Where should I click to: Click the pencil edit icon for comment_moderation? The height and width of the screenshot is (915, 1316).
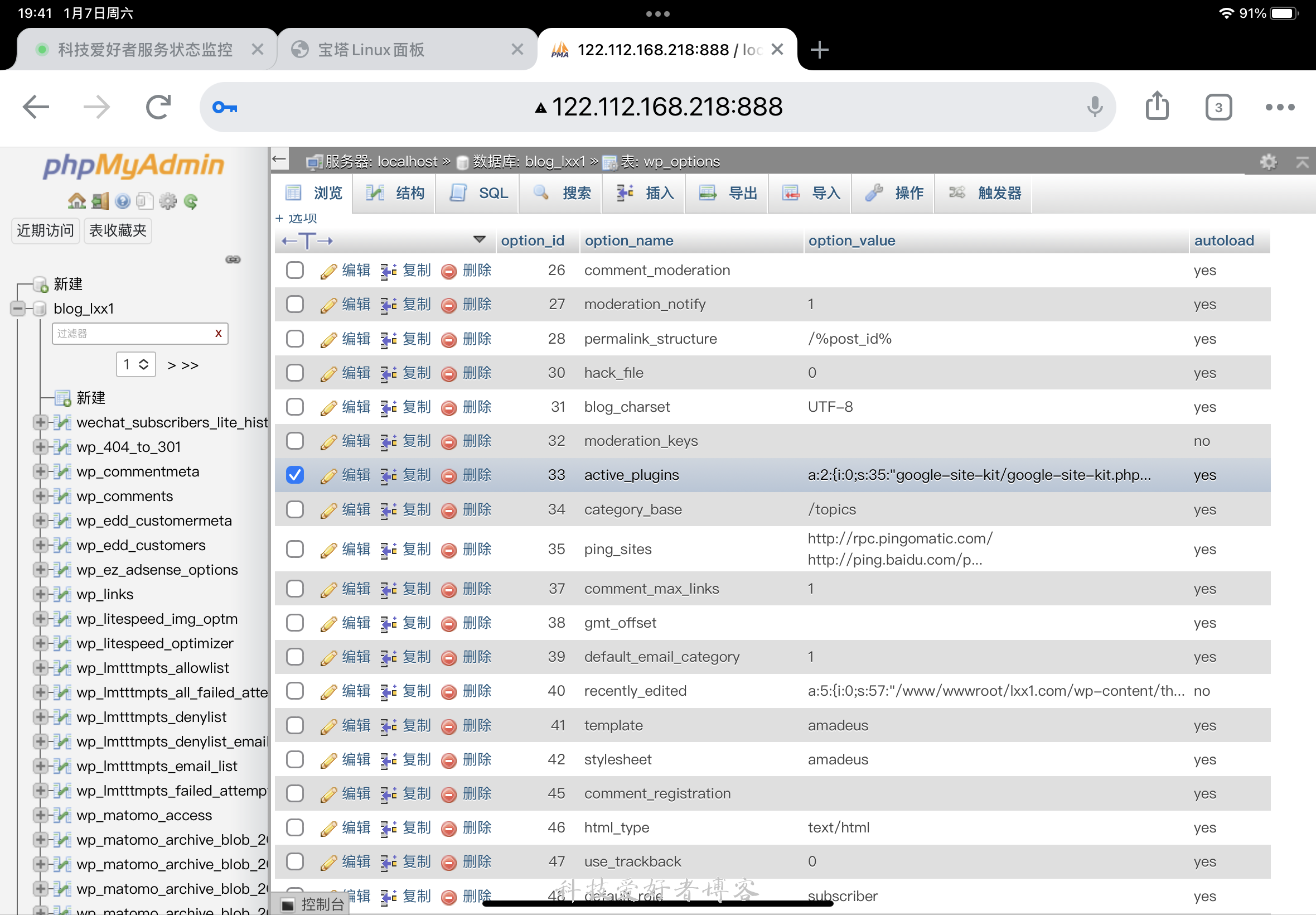click(x=328, y=271)
